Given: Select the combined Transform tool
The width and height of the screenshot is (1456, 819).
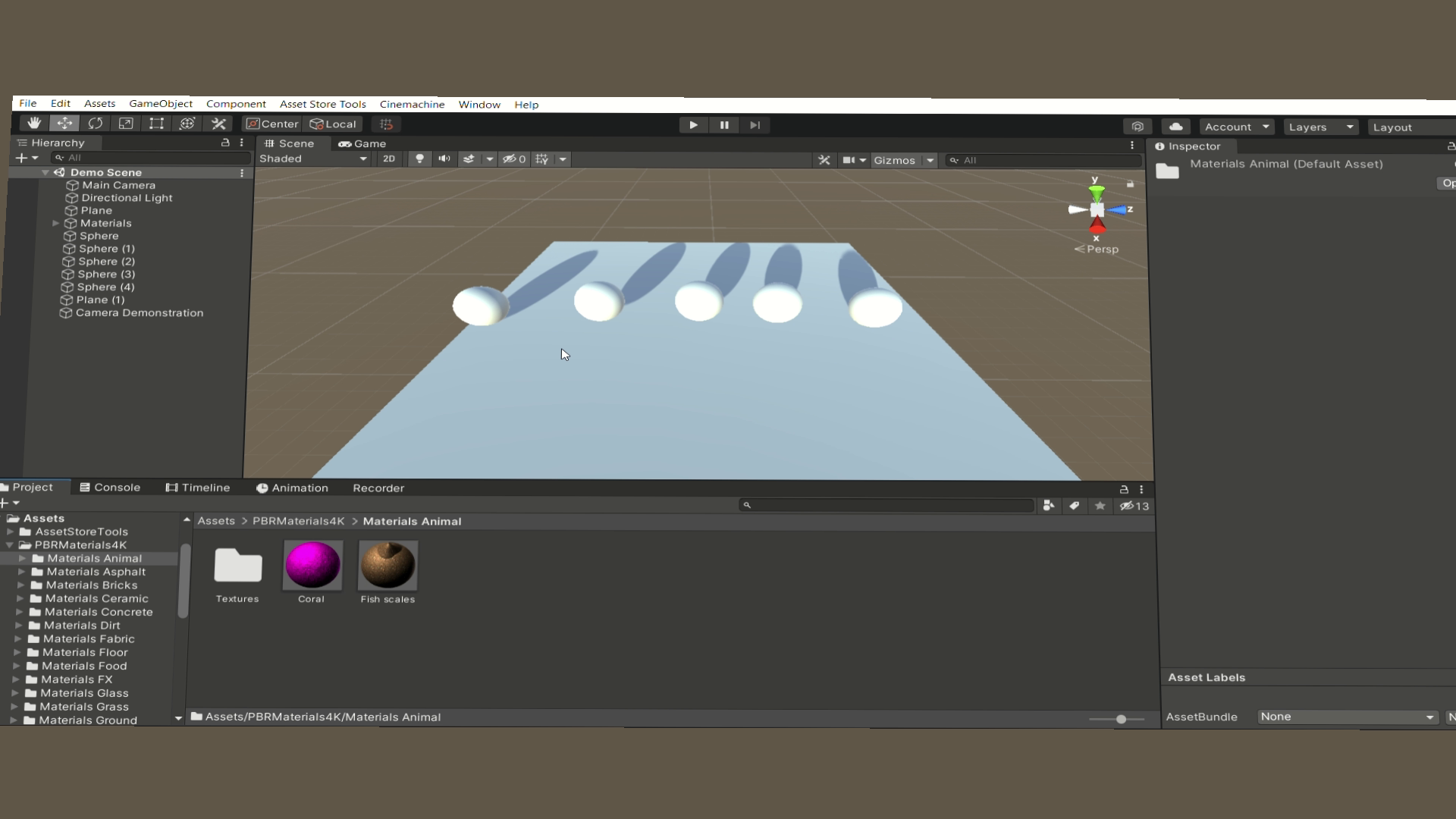Looking at the screenshot, I should (187, 124).
